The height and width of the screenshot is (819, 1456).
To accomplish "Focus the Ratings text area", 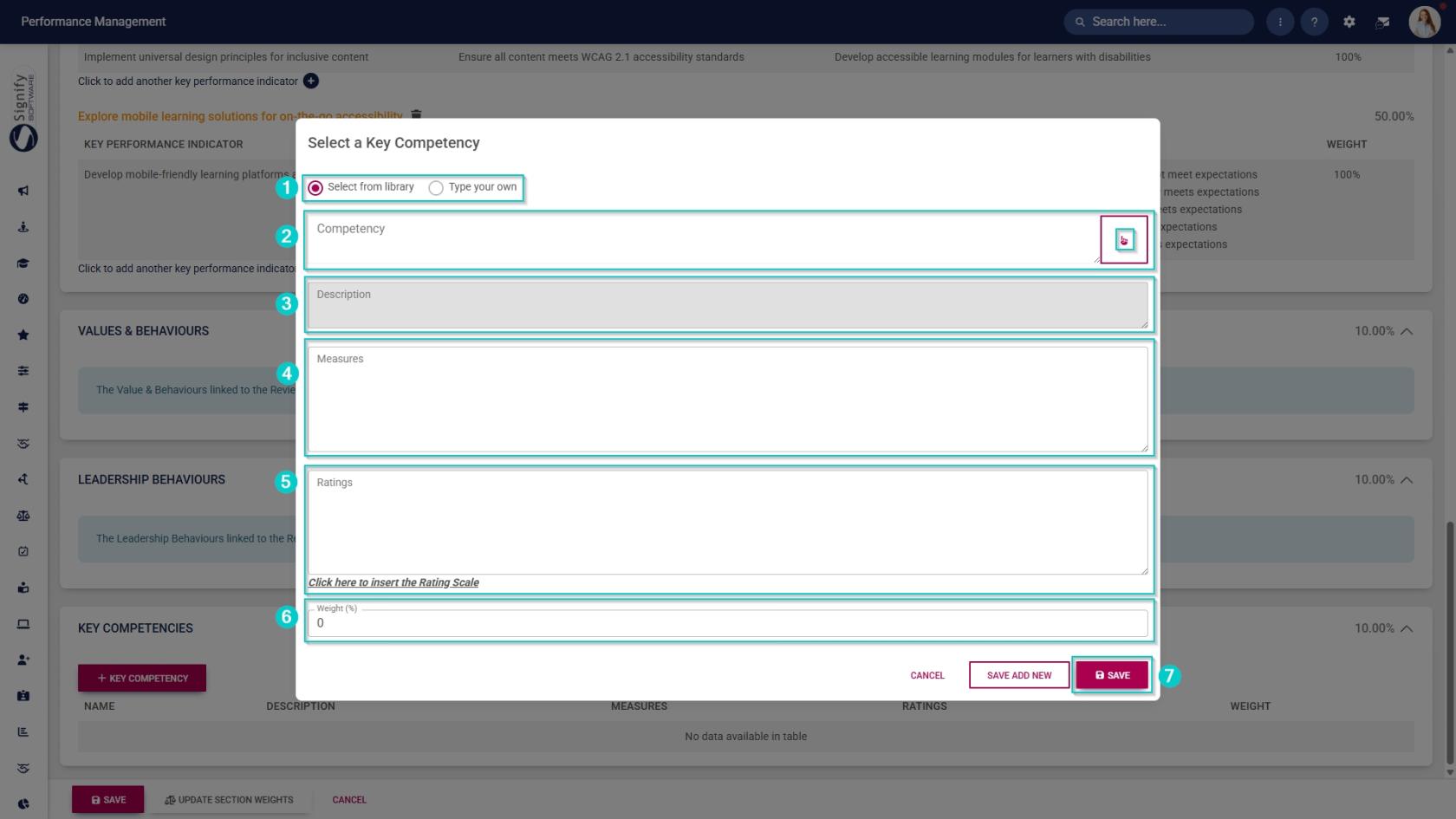I will click(x=728, y=522).
